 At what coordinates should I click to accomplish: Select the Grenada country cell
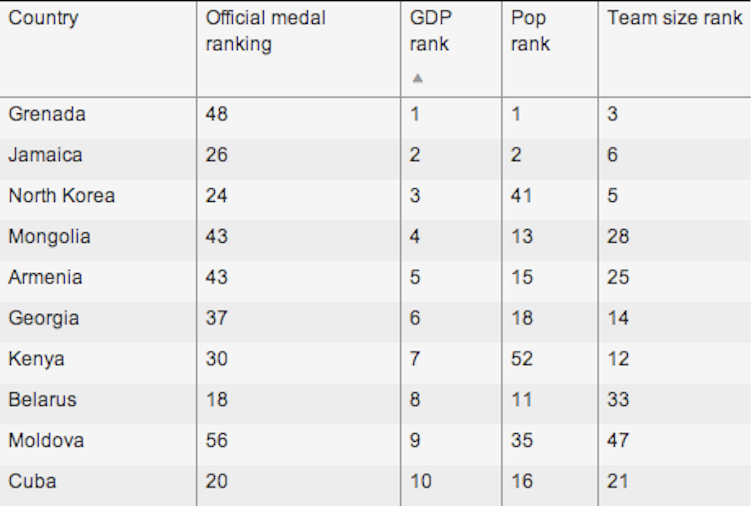tap(47, 114)
